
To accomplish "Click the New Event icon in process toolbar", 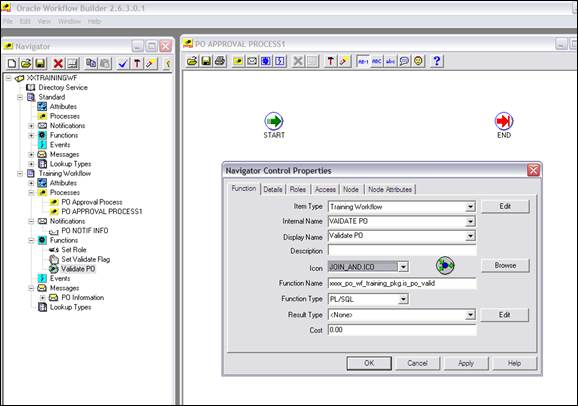I will point(280,61).
